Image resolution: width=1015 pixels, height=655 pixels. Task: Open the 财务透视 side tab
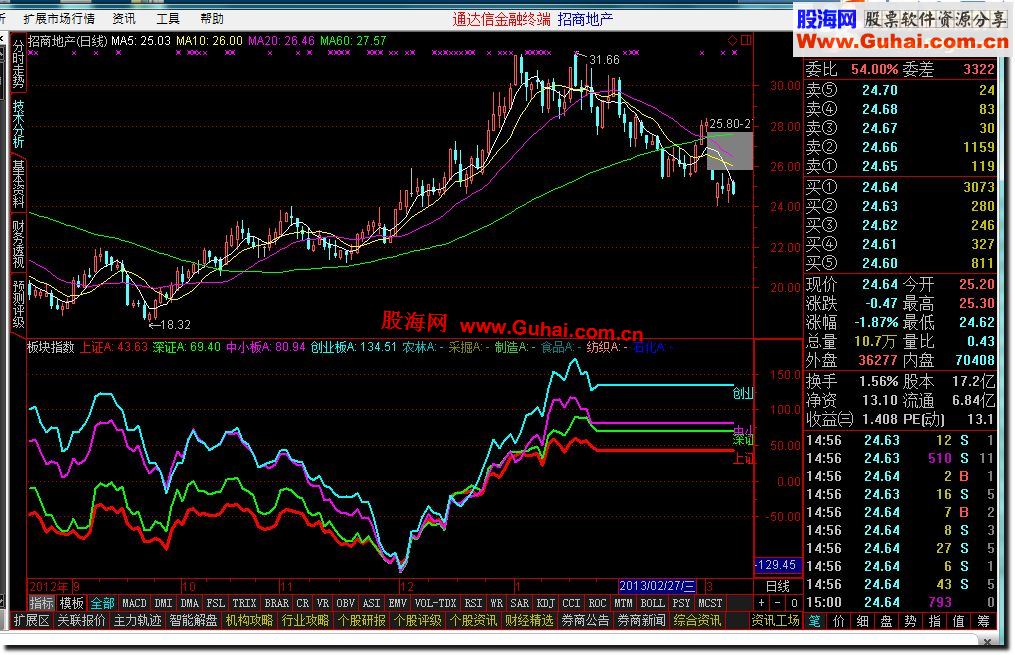(x=18, y=244)
